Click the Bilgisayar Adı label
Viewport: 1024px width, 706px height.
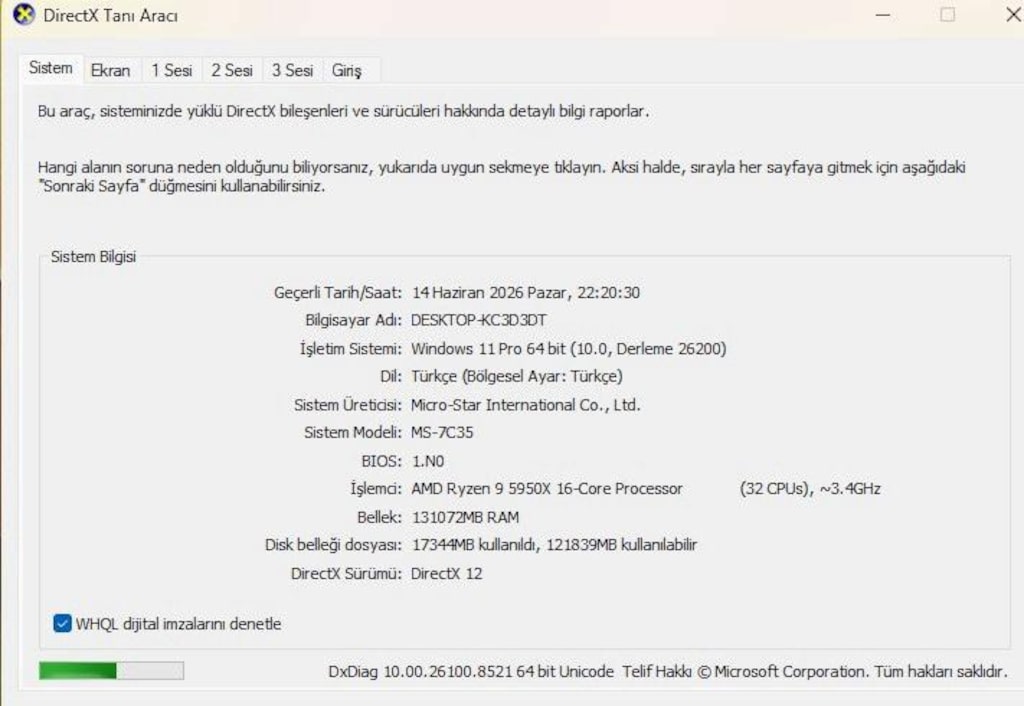[x=353, y=321]
